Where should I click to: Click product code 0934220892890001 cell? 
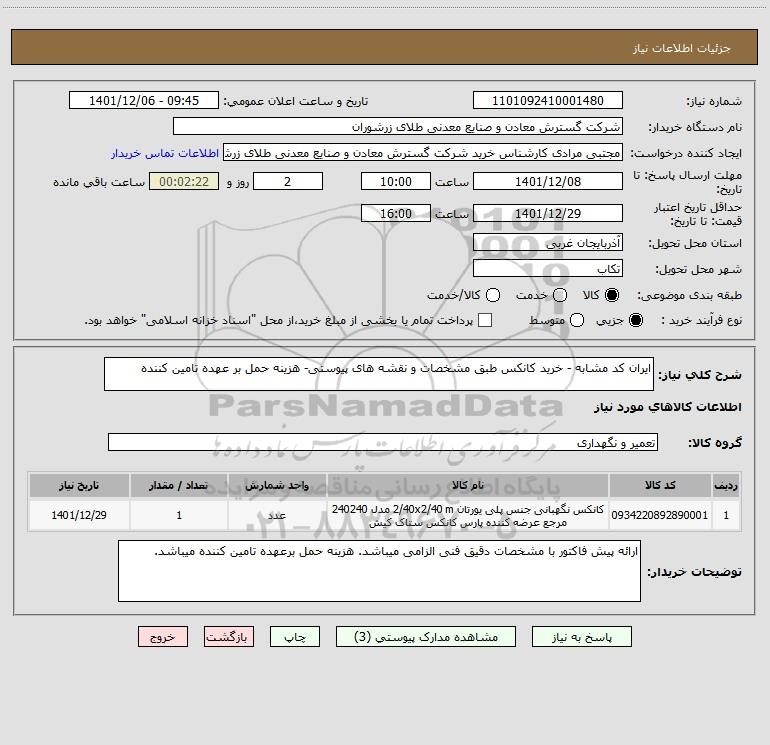point(660,515)
